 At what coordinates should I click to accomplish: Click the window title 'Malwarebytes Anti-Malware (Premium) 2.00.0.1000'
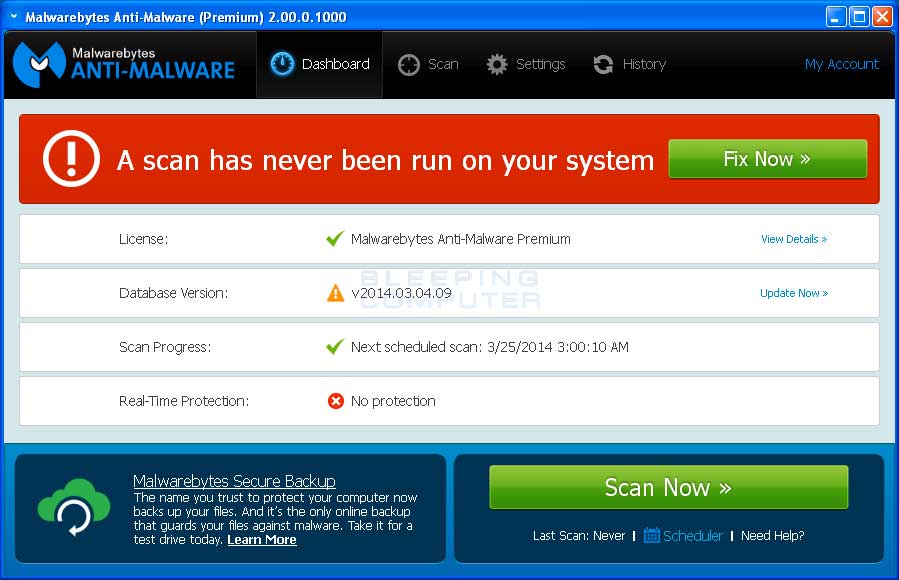(186, 17)
